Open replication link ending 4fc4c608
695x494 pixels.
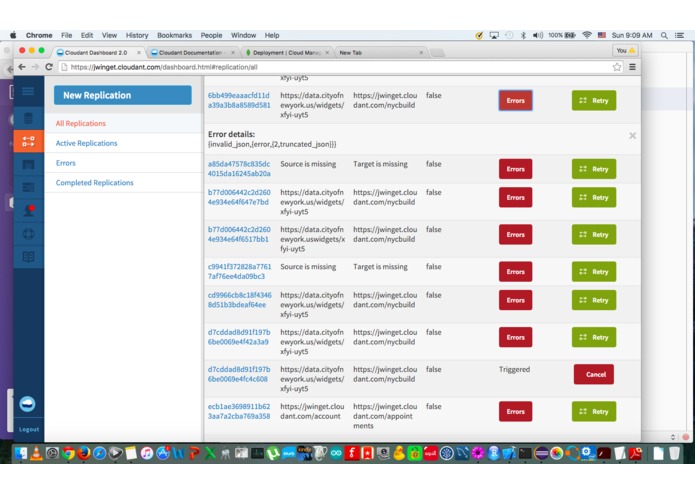[239, 374]
